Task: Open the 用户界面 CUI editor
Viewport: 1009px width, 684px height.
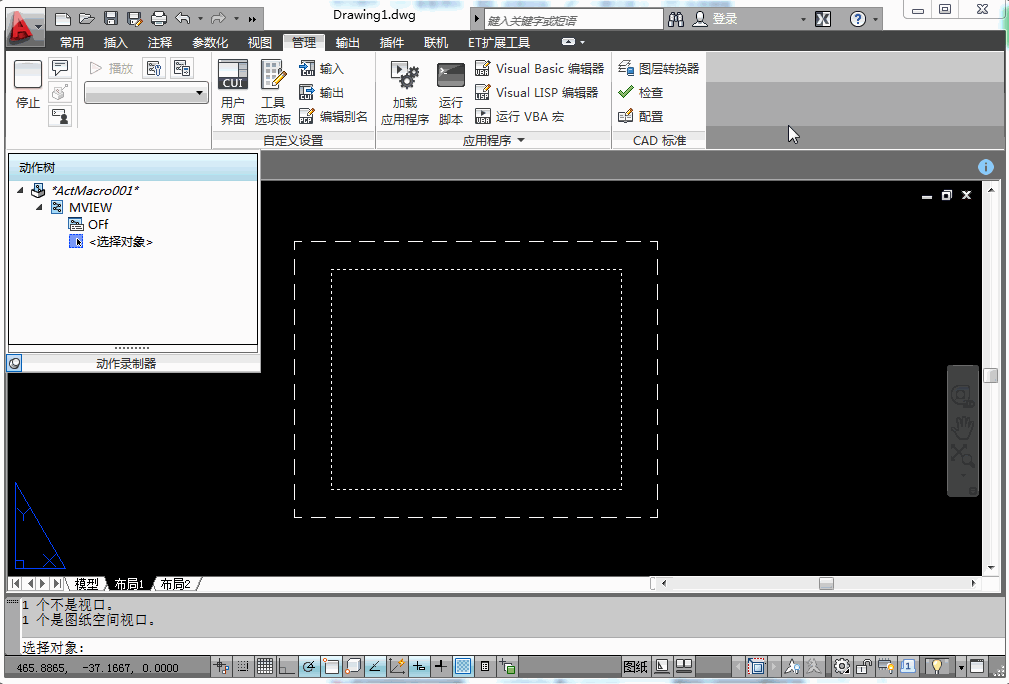Action: [x=233, y=93]
